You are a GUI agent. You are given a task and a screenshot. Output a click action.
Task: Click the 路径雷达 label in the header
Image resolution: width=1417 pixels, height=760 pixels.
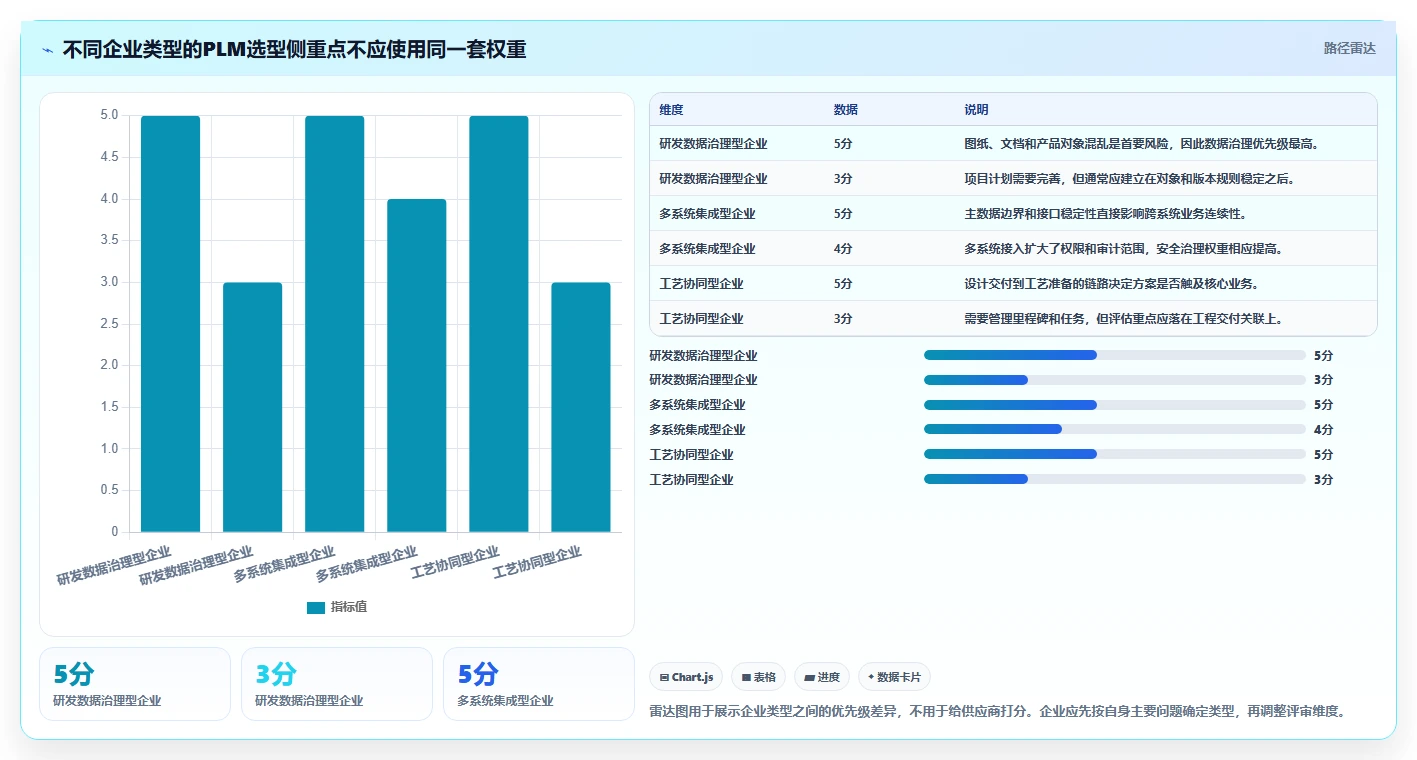pyautogui.click(x=1350, y=48)
